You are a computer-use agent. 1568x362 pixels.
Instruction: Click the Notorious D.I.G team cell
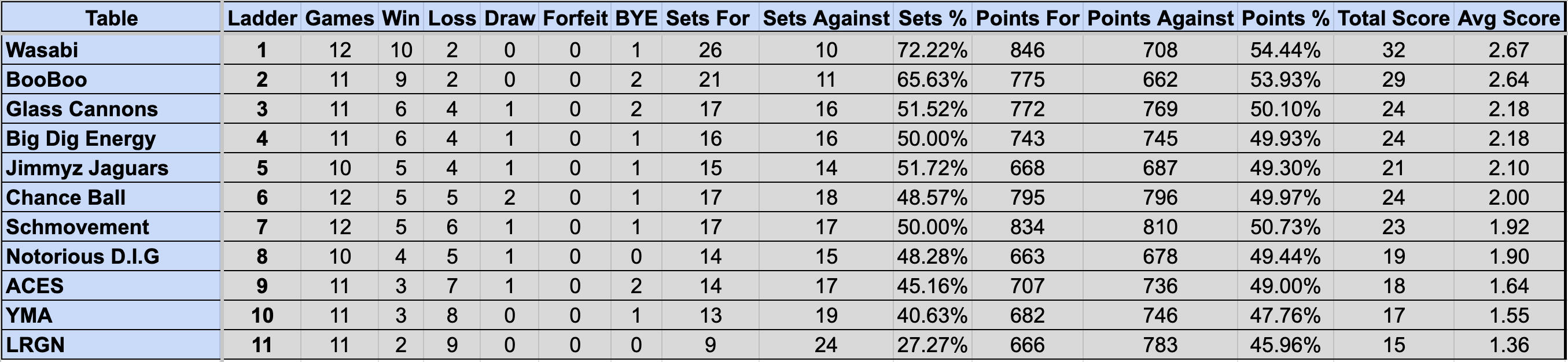click(111, 256)
